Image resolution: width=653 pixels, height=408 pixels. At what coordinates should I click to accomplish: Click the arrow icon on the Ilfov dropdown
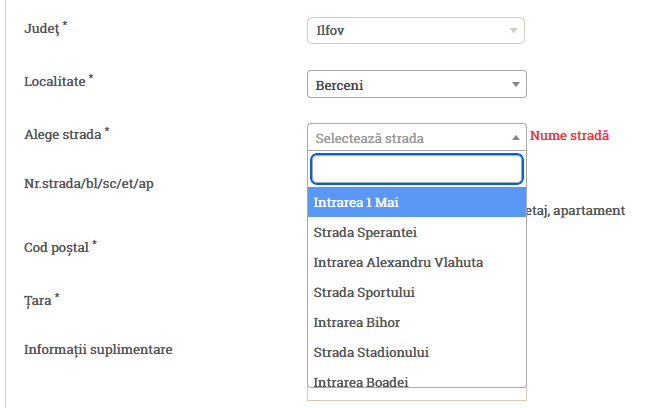pos(514,30)
